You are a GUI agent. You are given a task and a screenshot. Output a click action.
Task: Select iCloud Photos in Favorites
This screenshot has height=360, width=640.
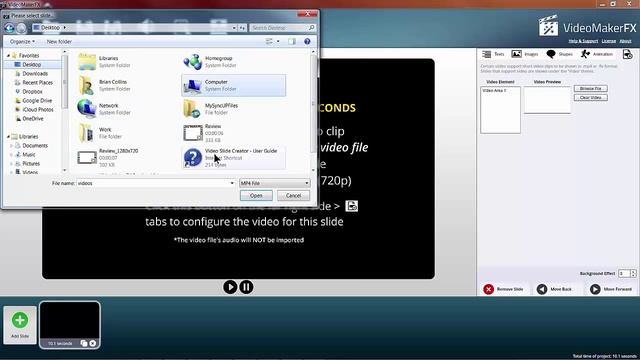coord(38,109)
